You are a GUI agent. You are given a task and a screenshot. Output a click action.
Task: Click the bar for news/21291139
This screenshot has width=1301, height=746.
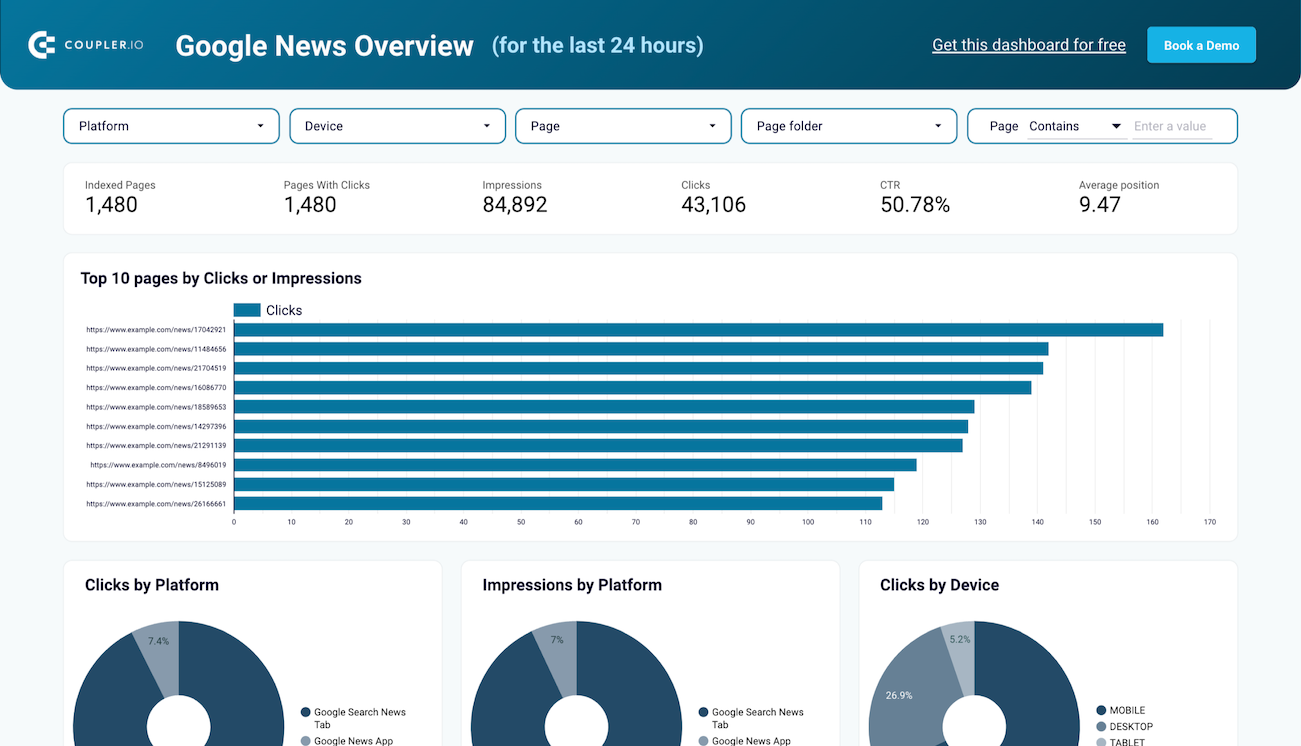(598, 445)
